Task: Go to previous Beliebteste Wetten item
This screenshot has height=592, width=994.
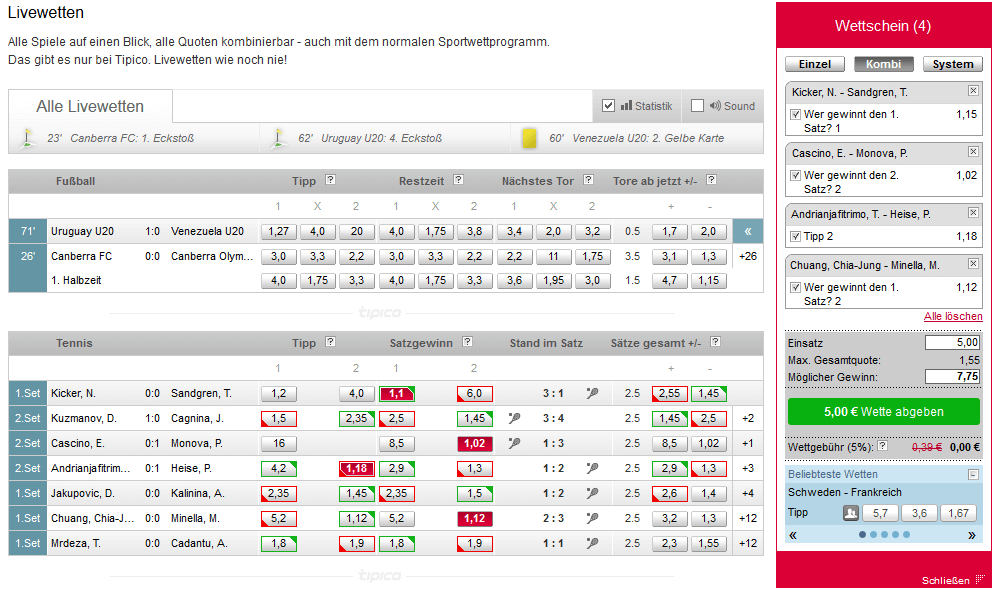Action: pyautogui.click(x=792, y=535)
